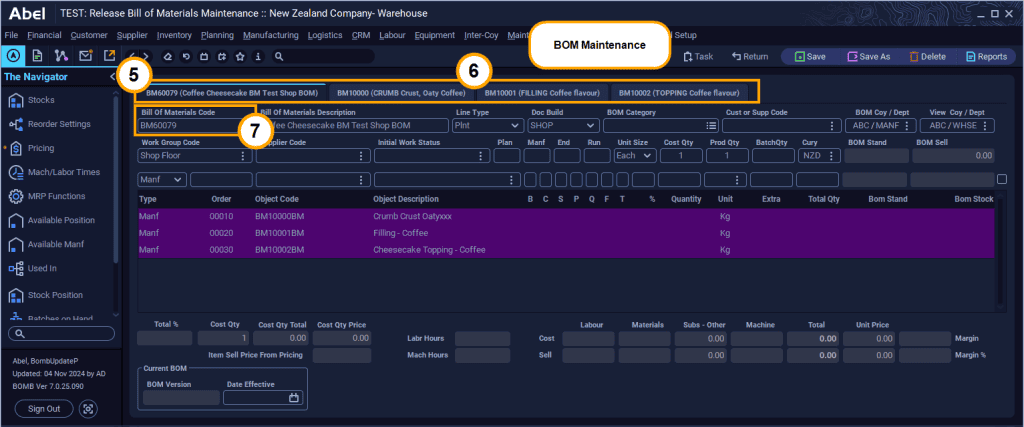Click the Used In hierarchy icon
Viewport: 1024px width, 427px height.
(x=16, y=269)
